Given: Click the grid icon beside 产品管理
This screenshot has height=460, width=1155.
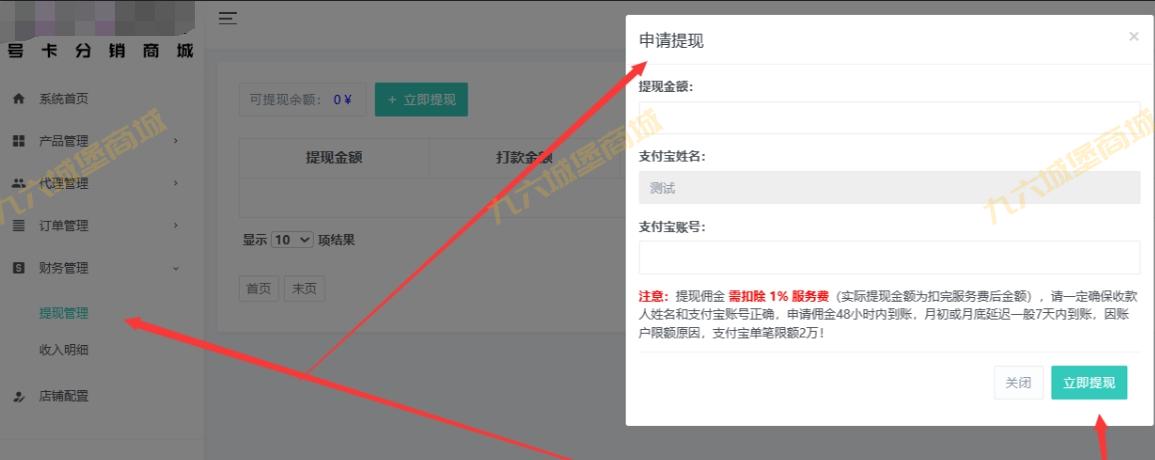Looking at the screenshot, I should click(x=19, y=141).
